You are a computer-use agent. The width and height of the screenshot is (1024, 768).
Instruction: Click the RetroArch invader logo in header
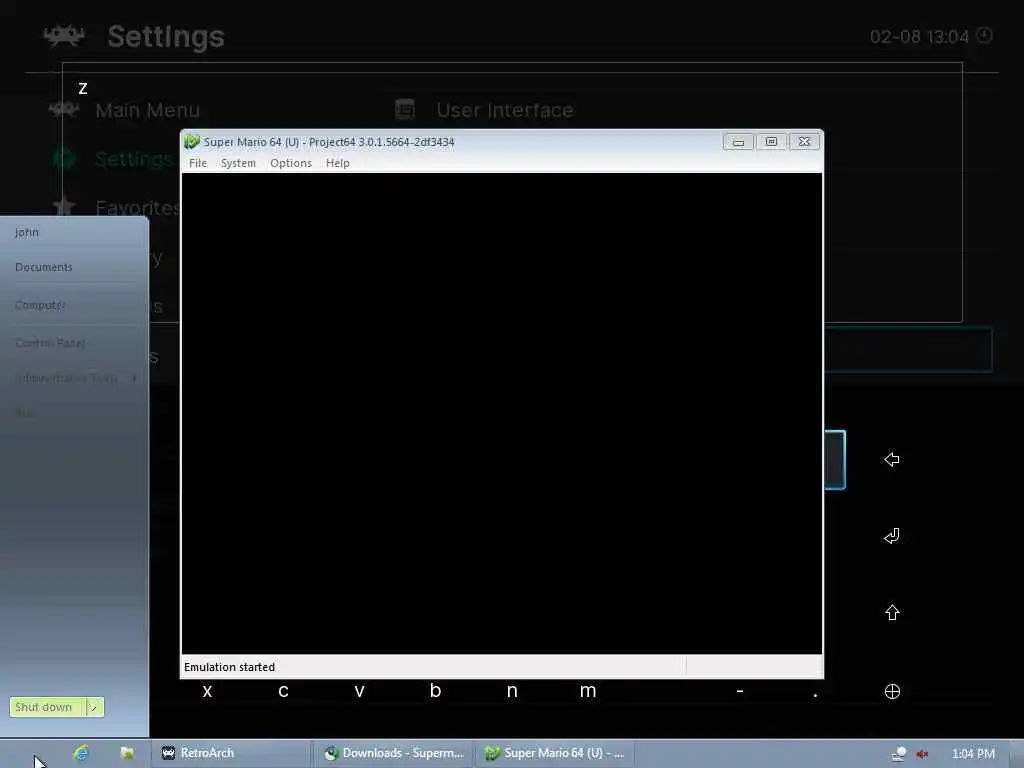pyautogui.click(x=64, y=35)
